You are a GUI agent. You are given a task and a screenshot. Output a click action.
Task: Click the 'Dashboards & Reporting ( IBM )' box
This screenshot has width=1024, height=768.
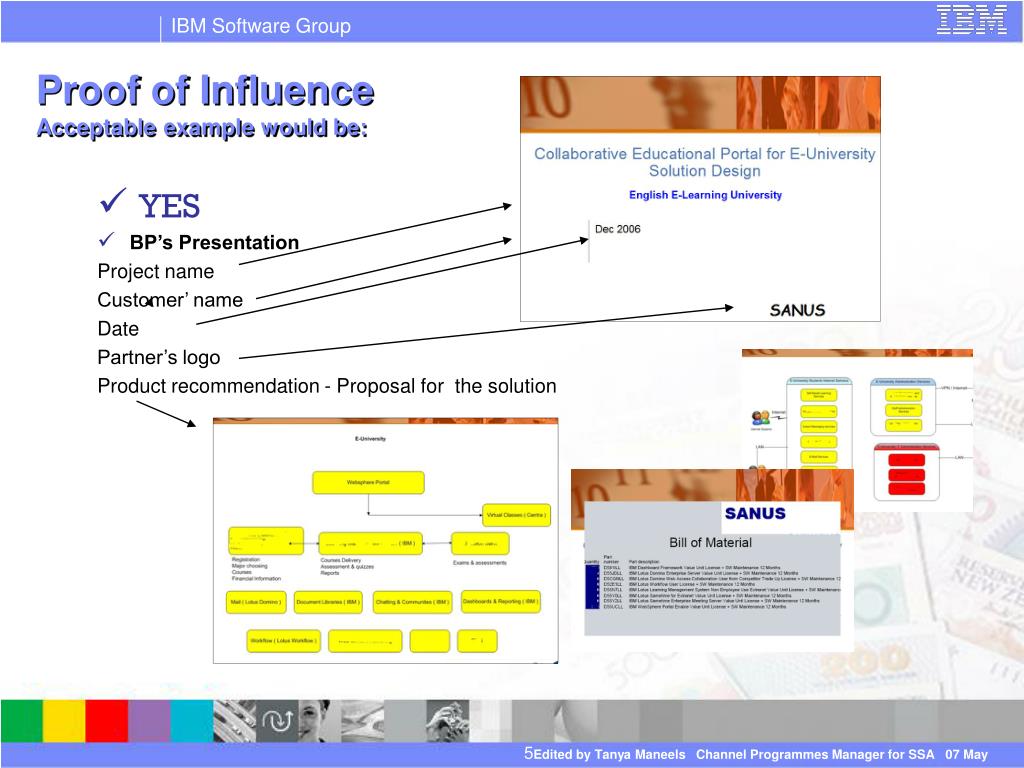[x=501, y=601]
